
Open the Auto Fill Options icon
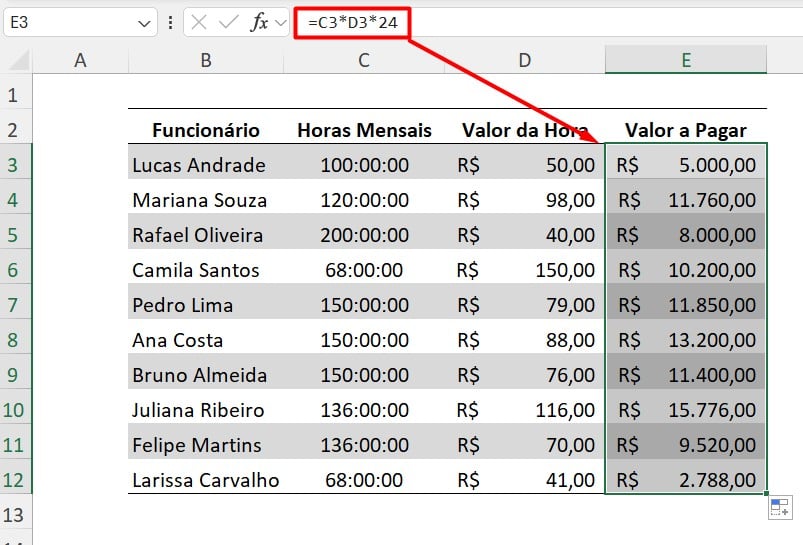(780, 508)
